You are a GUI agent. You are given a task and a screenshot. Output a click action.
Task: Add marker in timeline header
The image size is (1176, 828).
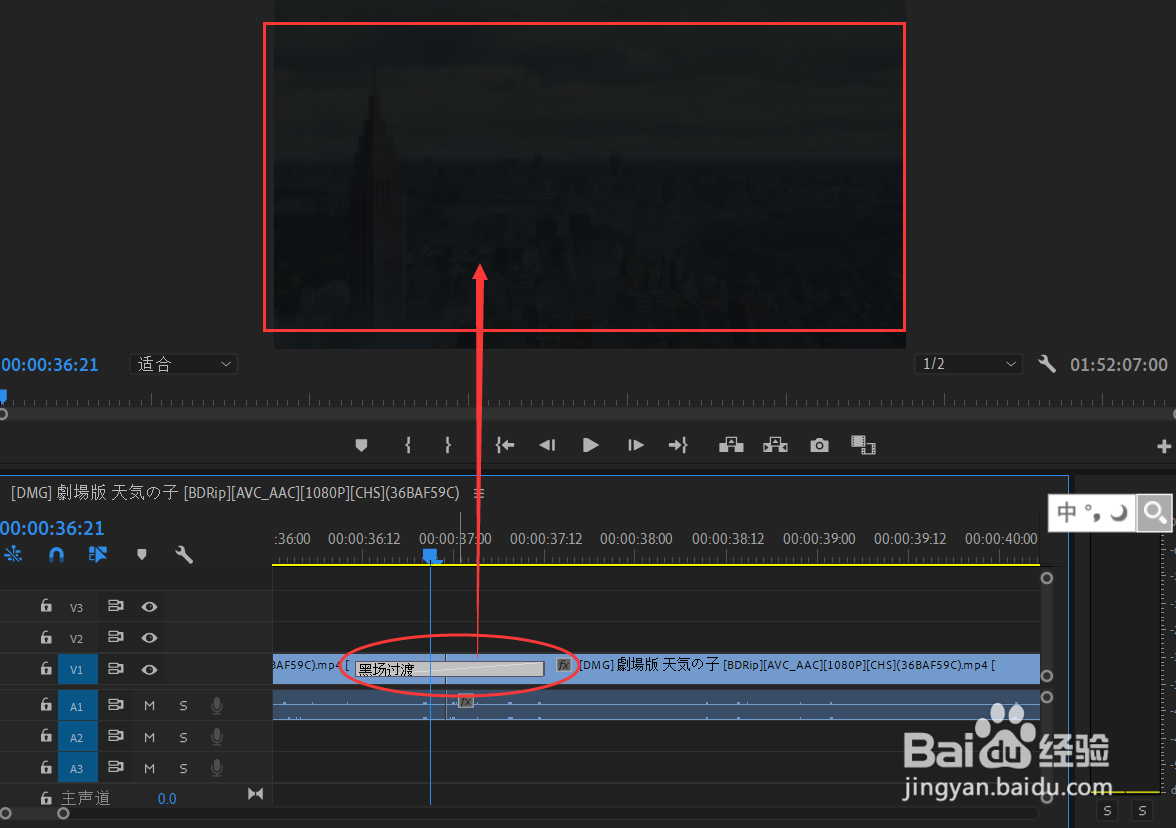(x=142, y=554)
